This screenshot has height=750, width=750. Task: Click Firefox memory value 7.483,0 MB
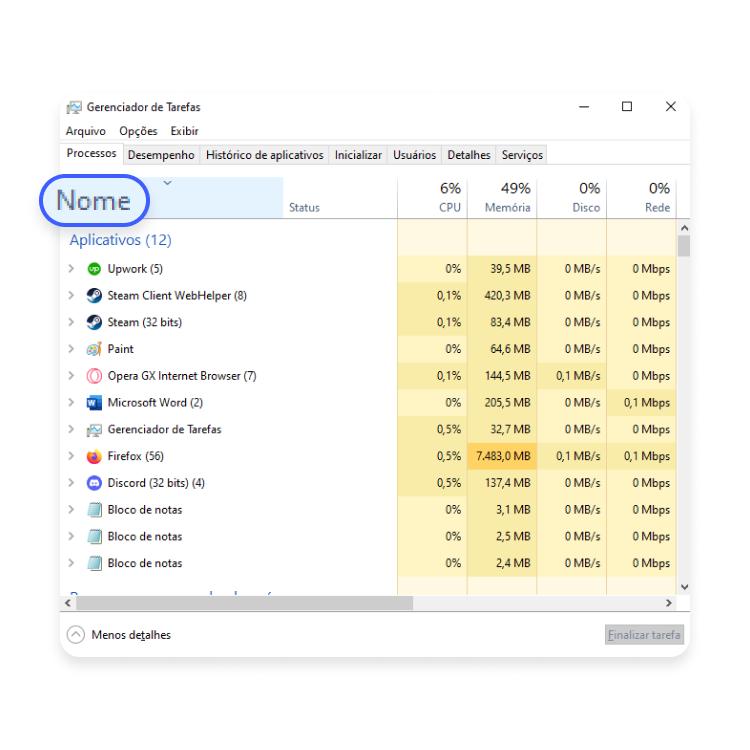tap(502, 456)
